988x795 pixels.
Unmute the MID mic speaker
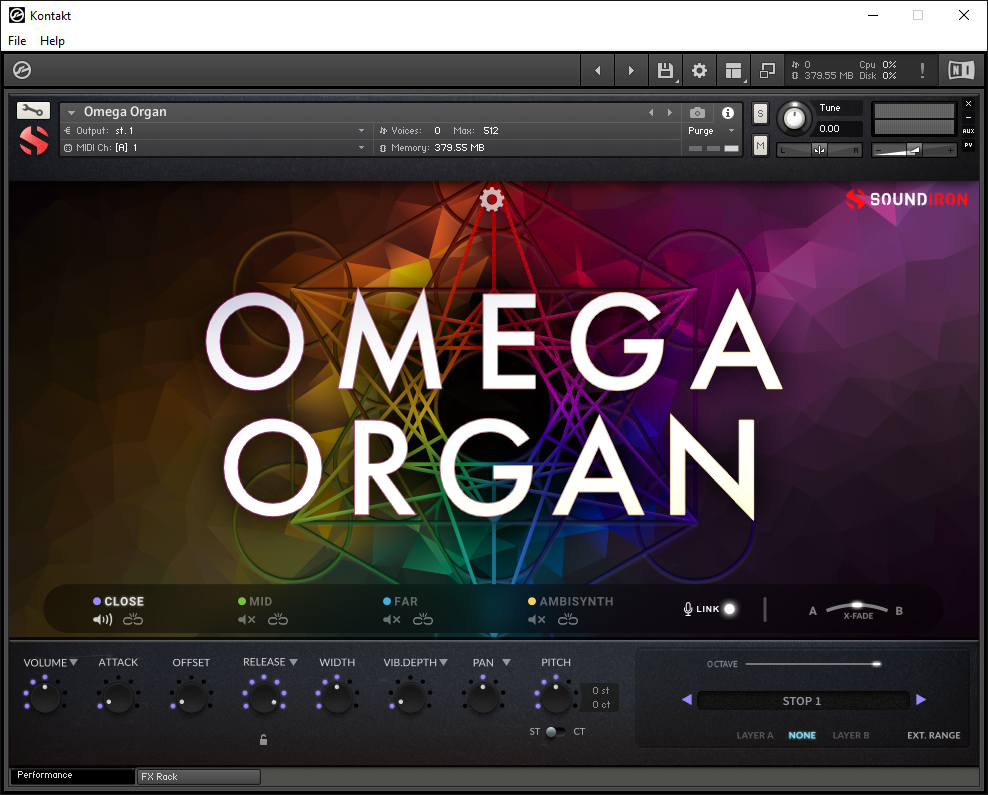click(x=246, y=620)
